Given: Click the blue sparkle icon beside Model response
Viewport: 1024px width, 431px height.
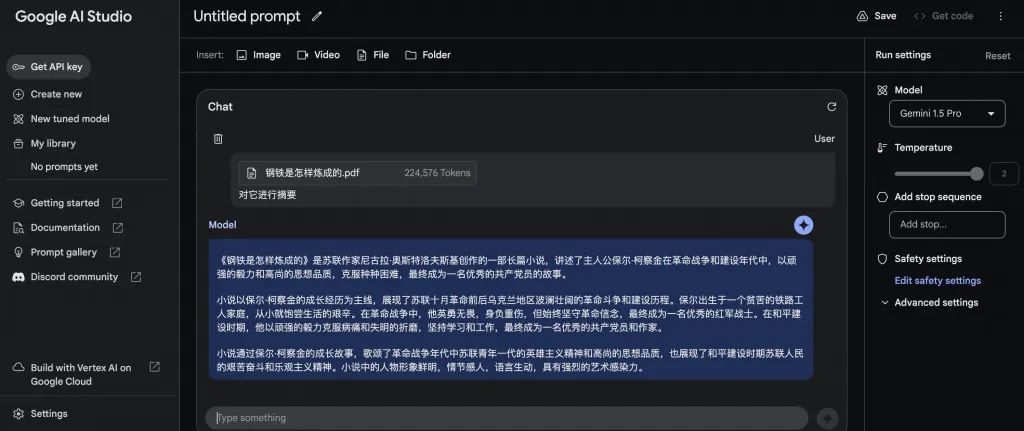Looking at the screenshot, I should coord(803,225).
